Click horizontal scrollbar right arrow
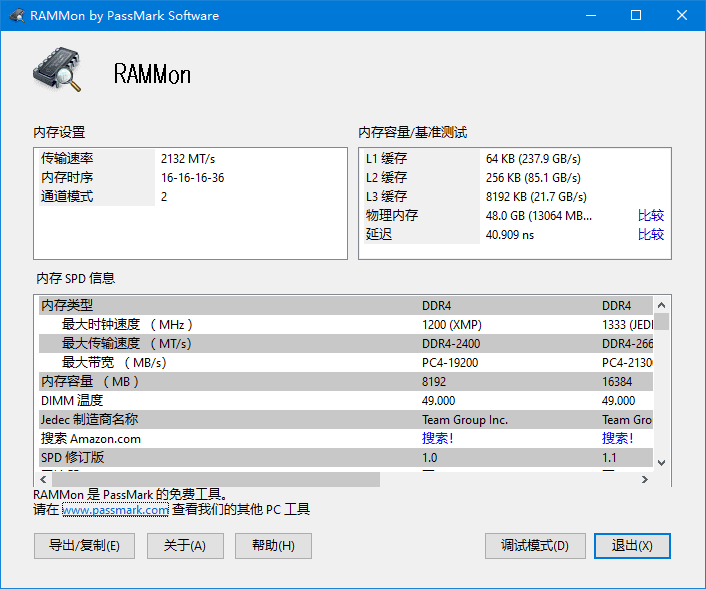This screenshot has width=706, height=589. click(x=645, y=479)
